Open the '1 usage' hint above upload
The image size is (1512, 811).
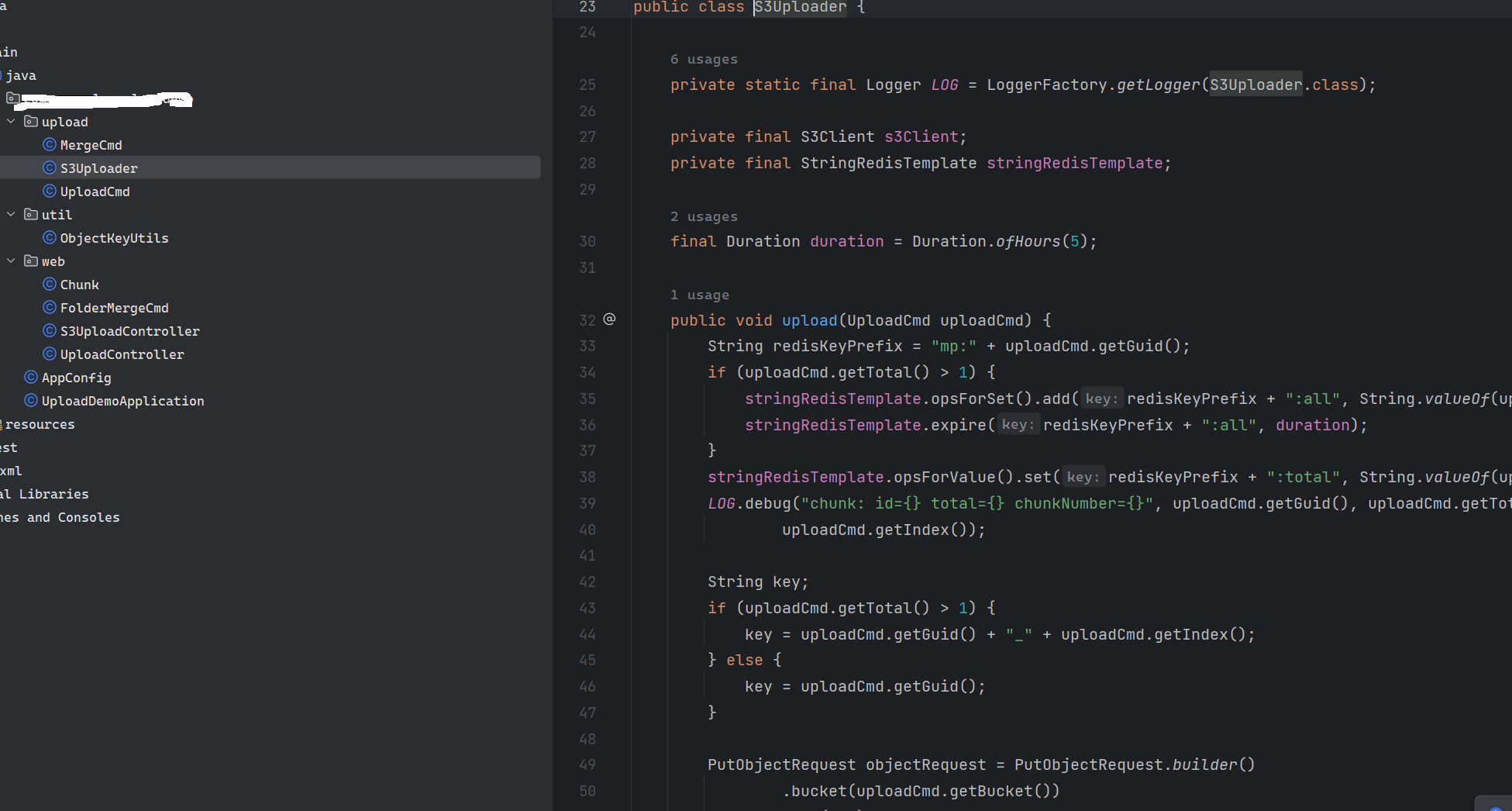(x=700, y=295)
